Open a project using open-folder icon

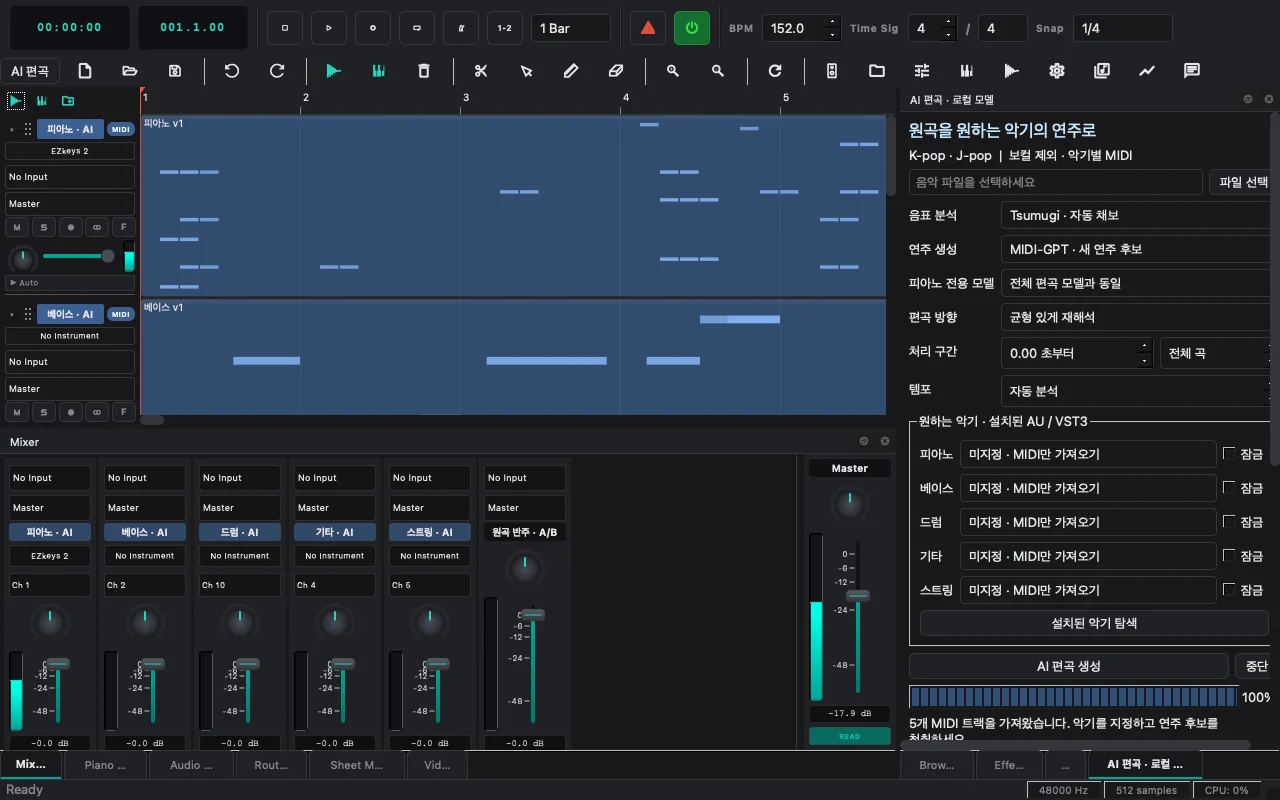click(x=130, y=71)
